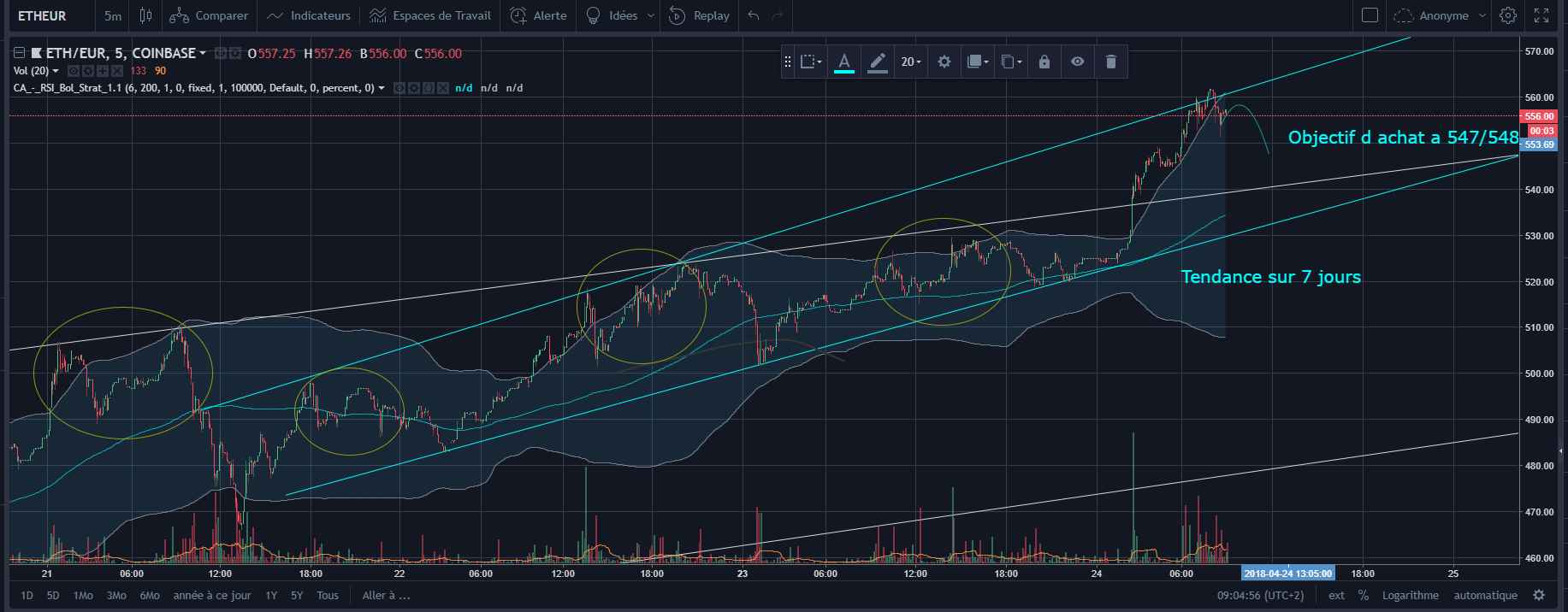The width and height of the screenshot is (1568, 612).
Task: Expand the CA_-_RSI_Bol_Strat_1.1 dropdown
Action: (x=382, y=88)
